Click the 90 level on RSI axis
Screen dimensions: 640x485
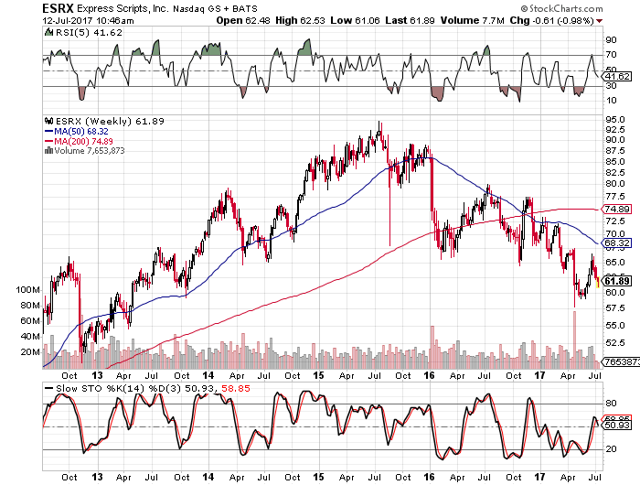tap(611, 40)
